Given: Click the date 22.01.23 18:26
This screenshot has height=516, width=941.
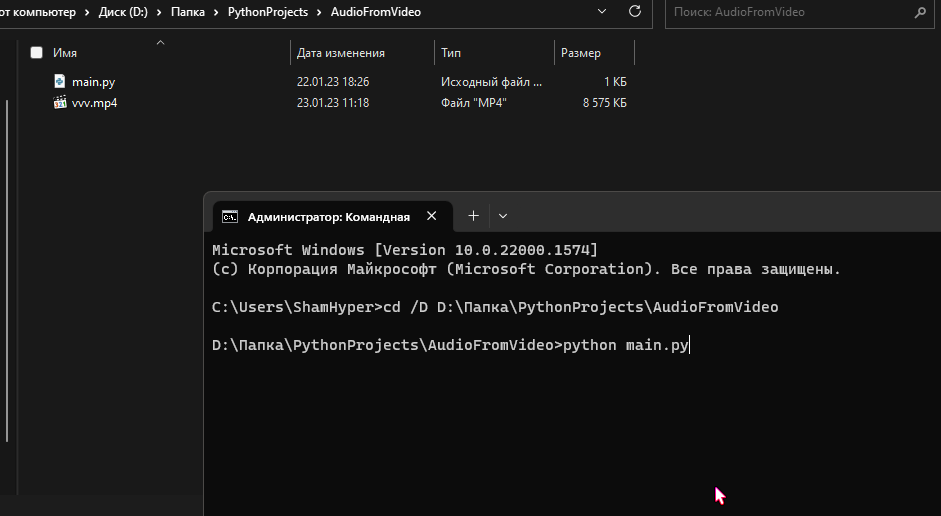Looking at the screenshot, I should 332,82.
